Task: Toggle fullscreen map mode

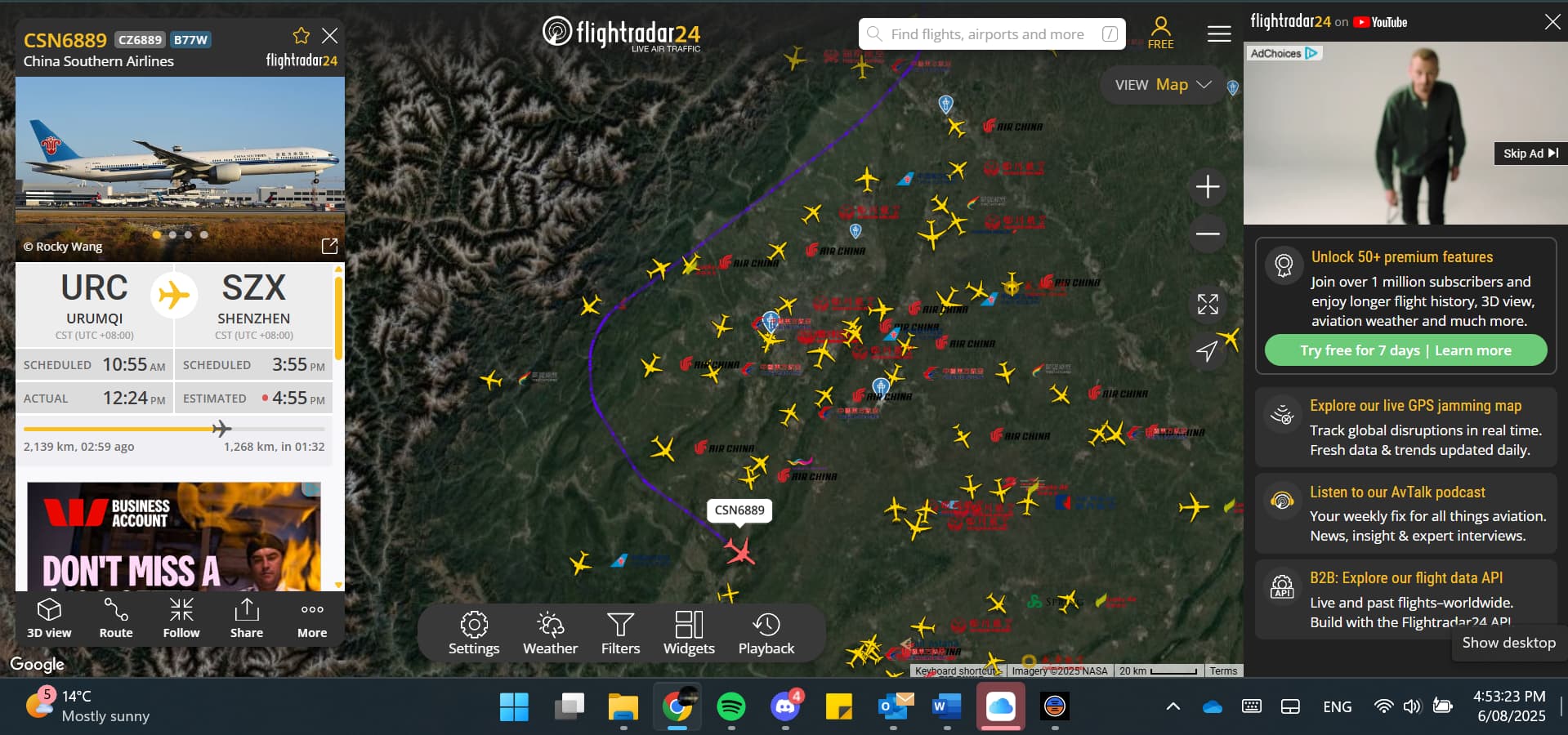Action: pos(1208,305)
